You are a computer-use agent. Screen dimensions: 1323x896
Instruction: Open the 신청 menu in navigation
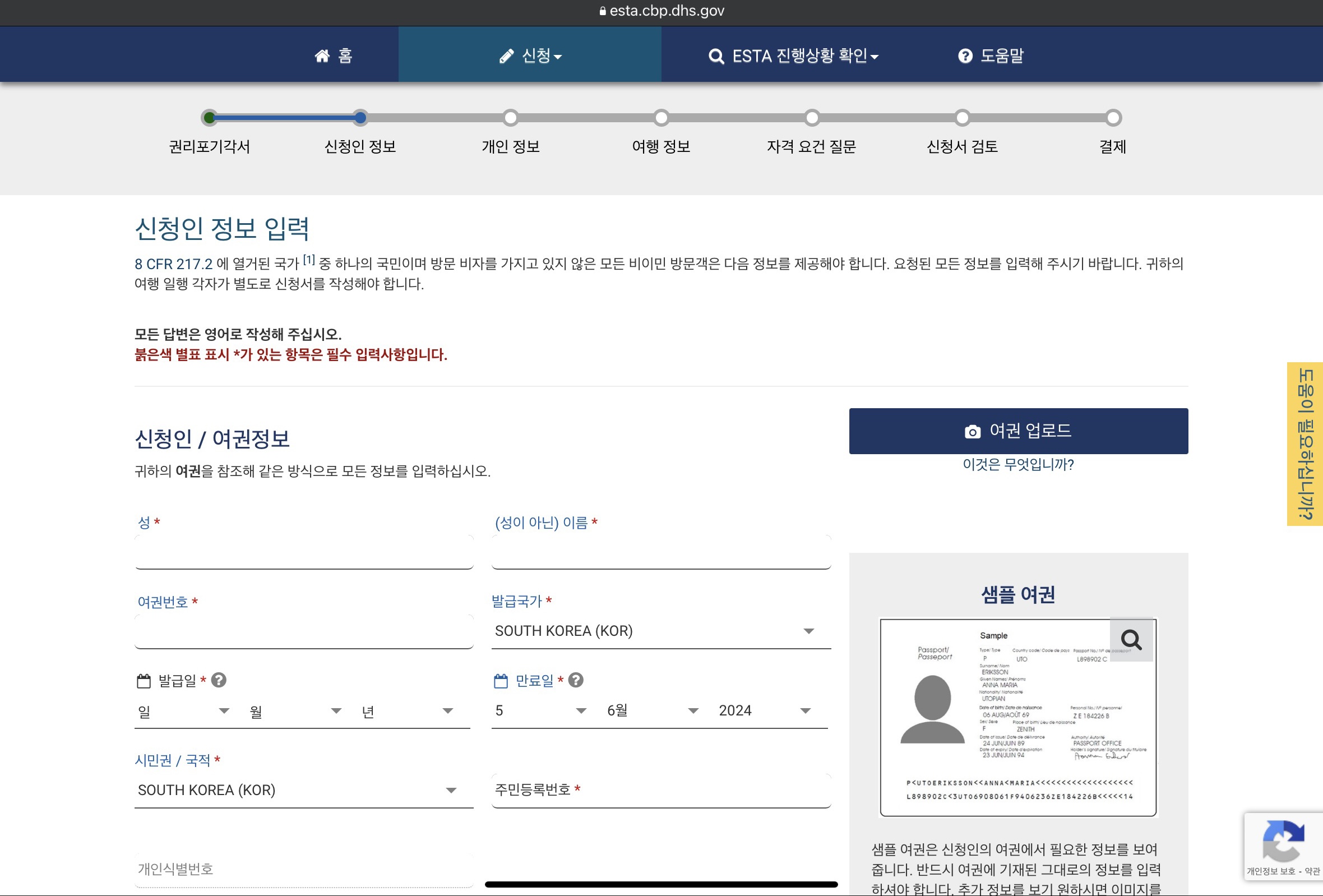pyautogui.click(x=530, y=56)
